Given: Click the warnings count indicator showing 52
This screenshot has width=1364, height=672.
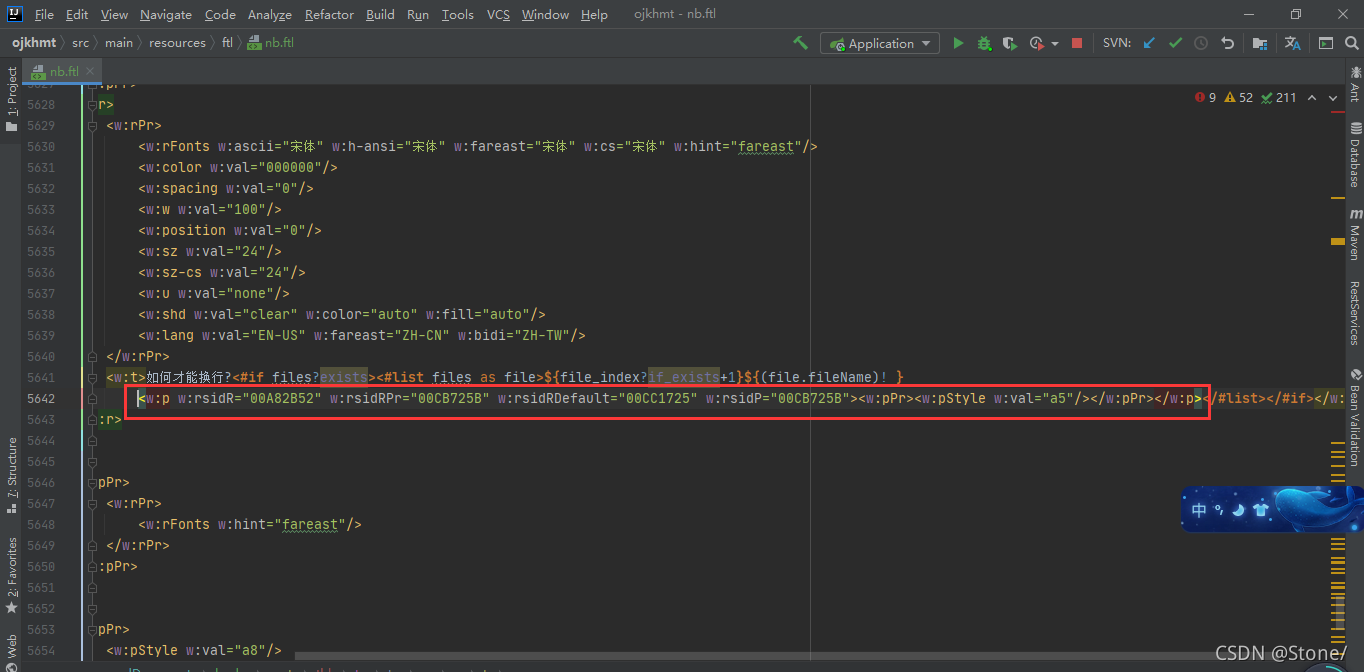Looking at the screenshot, I should (x=1238, y=97).
